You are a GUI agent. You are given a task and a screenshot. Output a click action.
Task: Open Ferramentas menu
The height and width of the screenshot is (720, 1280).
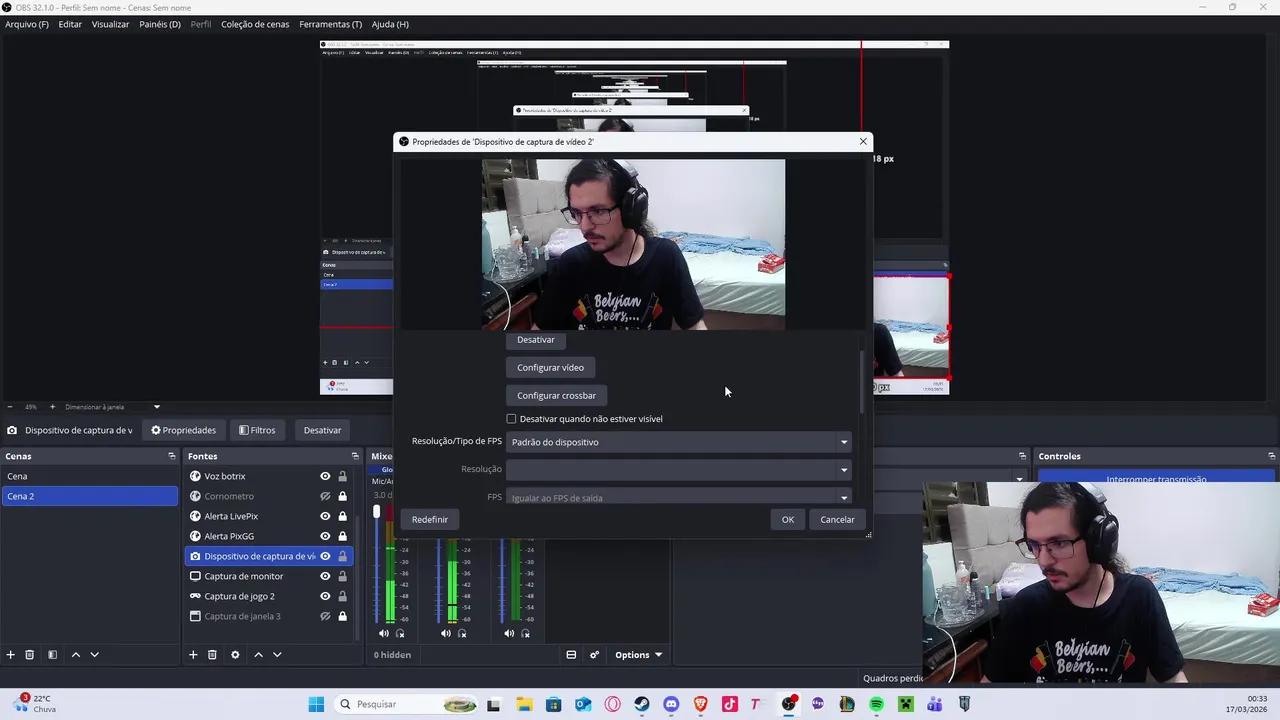(331, 24)
